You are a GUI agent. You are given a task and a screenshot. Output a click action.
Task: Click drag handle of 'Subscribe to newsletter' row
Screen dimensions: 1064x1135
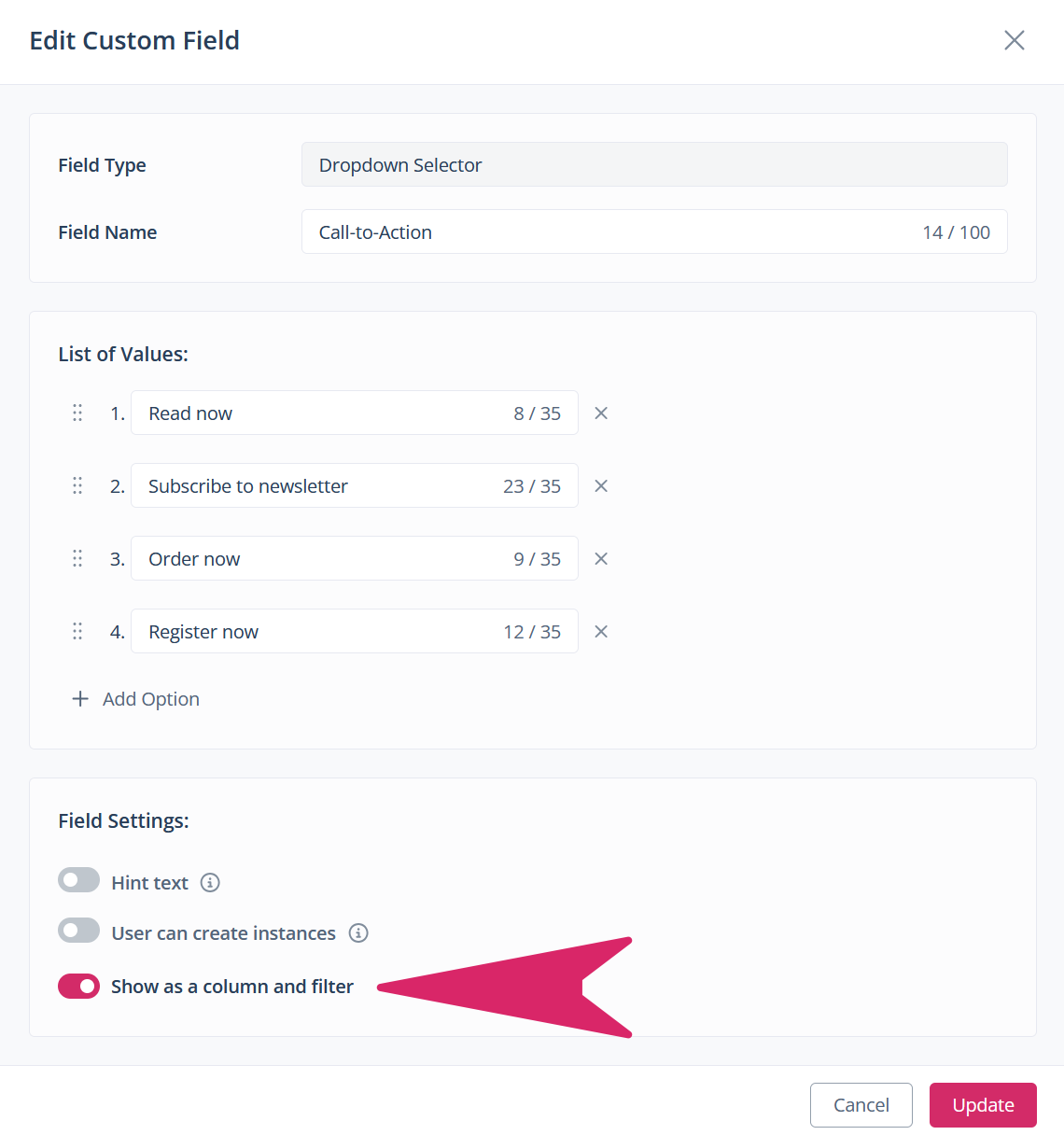(77, 485)
